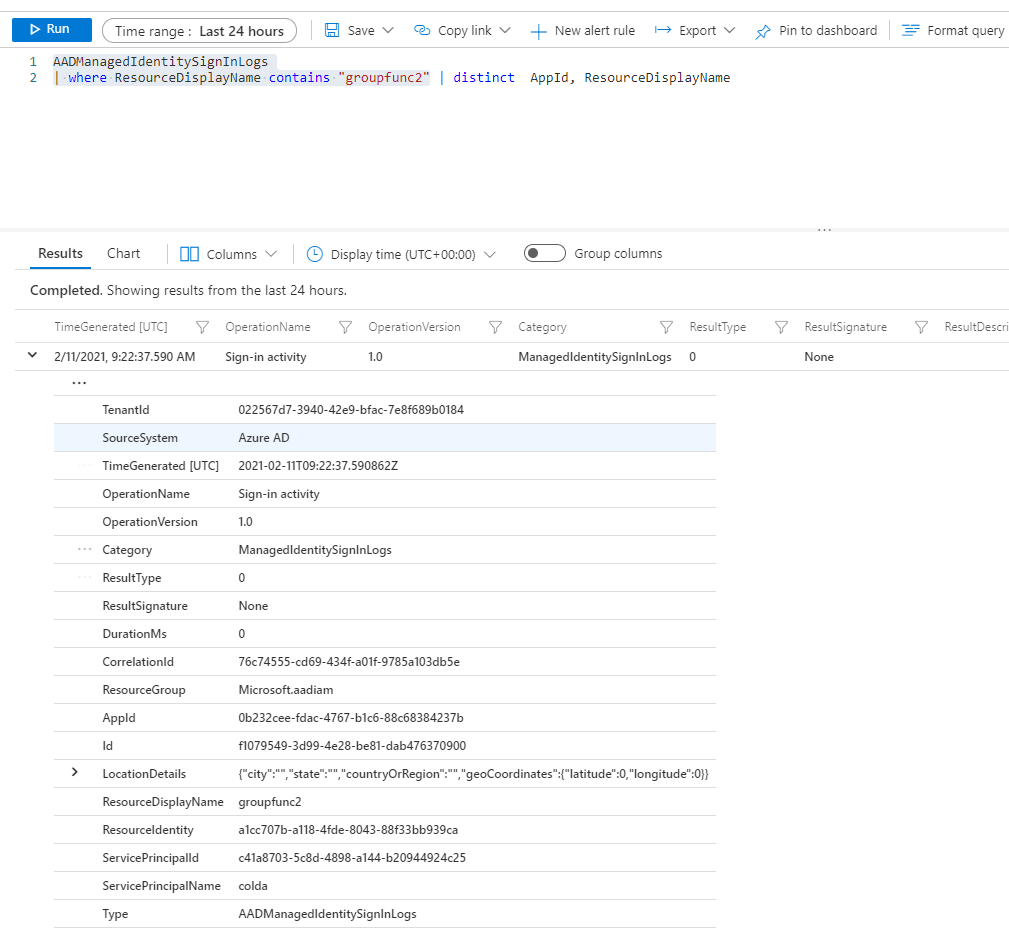
Task: Toggle the Group columns switch
Action: tap(545, 254)
